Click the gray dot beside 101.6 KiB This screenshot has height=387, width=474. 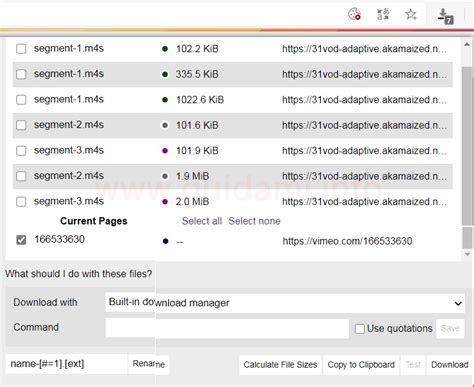click(x=165, y=125)
